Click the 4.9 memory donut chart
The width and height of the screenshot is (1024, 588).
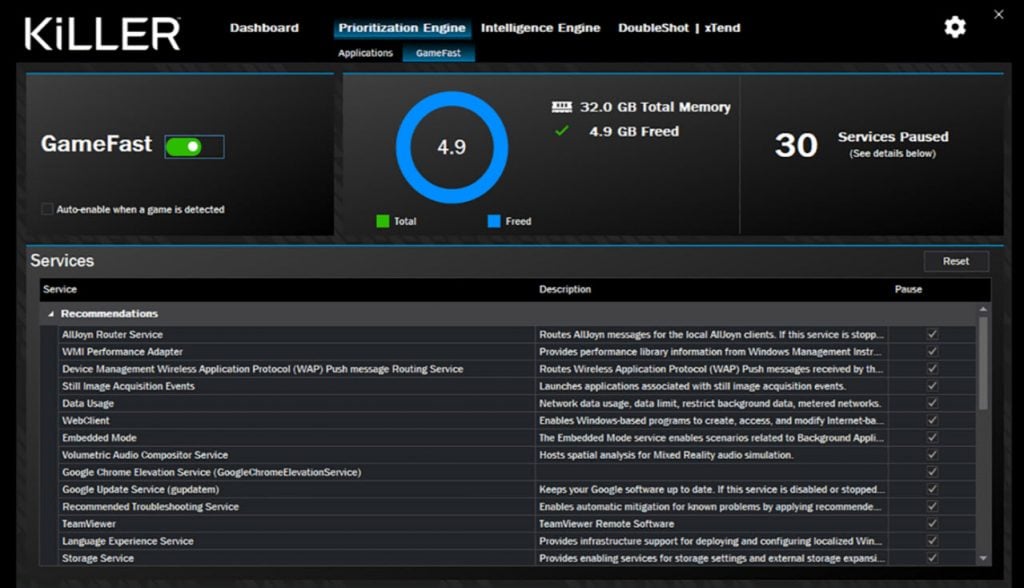452,147
